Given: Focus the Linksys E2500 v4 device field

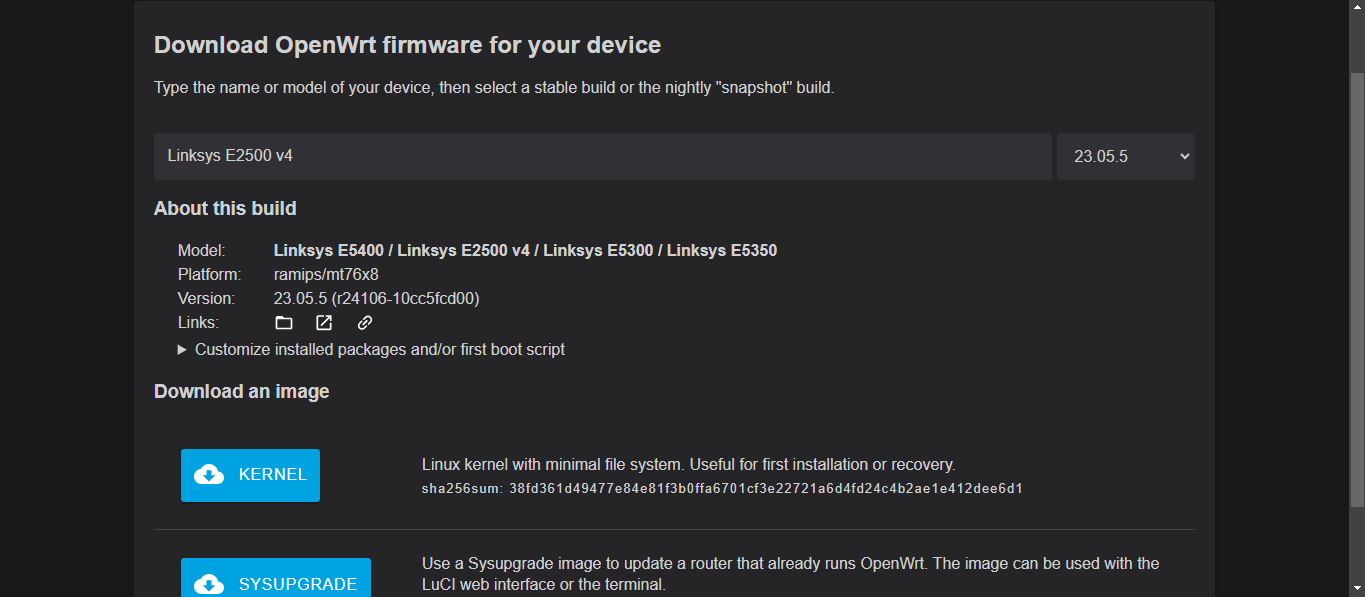Looking at the screenshot, I should coord(603,157).
